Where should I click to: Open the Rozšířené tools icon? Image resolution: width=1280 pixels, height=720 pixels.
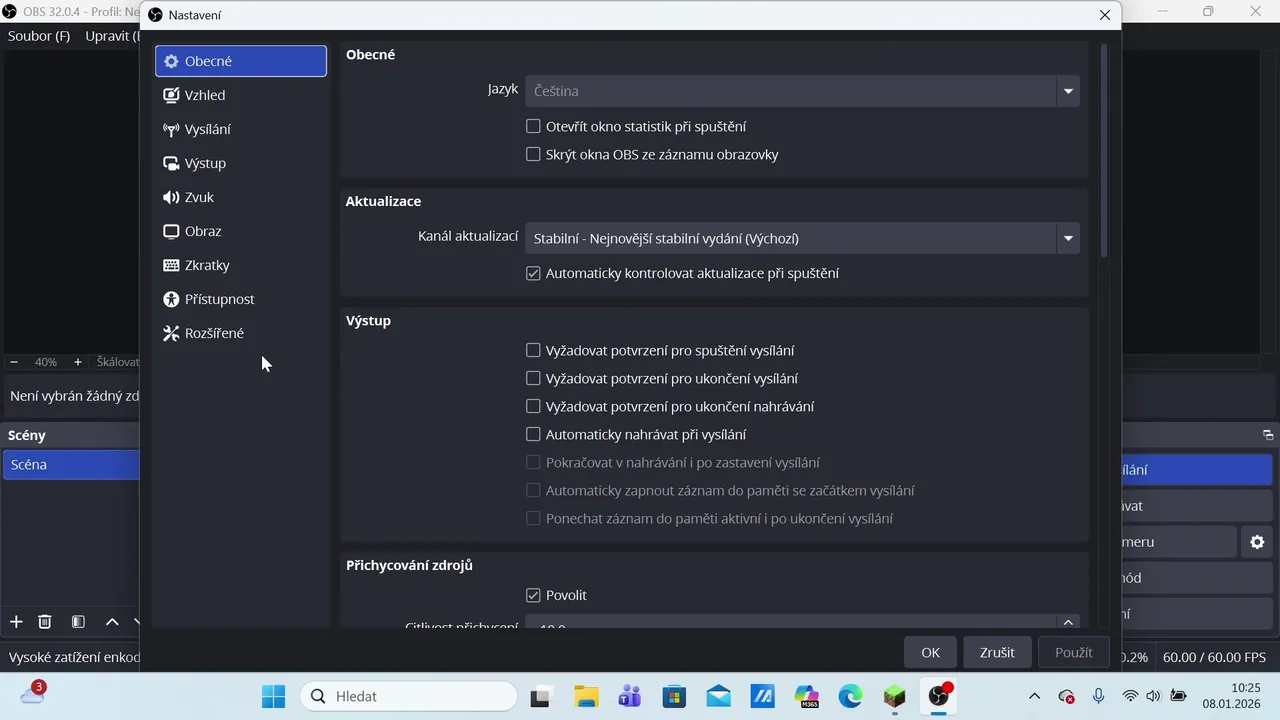(x=171, y=333)
